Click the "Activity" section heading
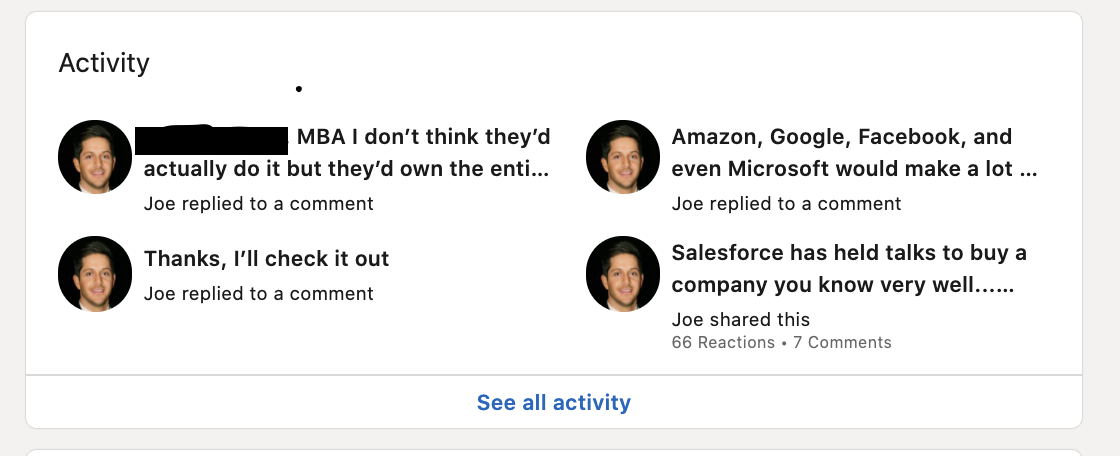 point(104,63)
